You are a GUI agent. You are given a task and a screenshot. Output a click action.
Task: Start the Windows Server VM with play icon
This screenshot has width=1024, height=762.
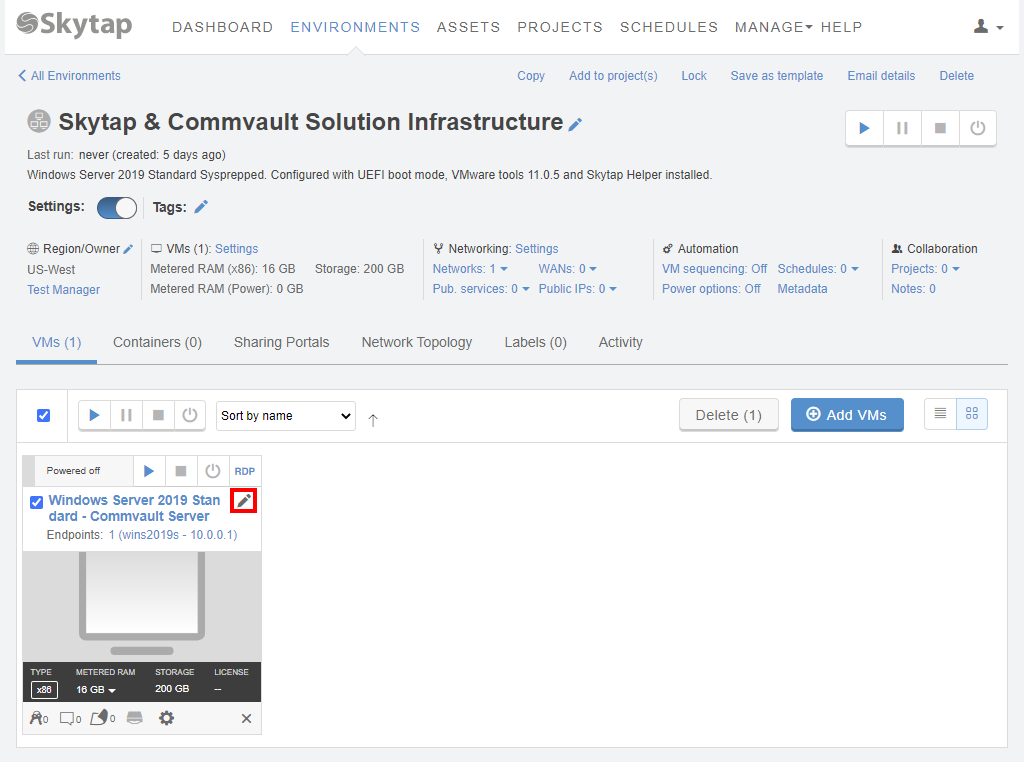click(x=149, y=471)
